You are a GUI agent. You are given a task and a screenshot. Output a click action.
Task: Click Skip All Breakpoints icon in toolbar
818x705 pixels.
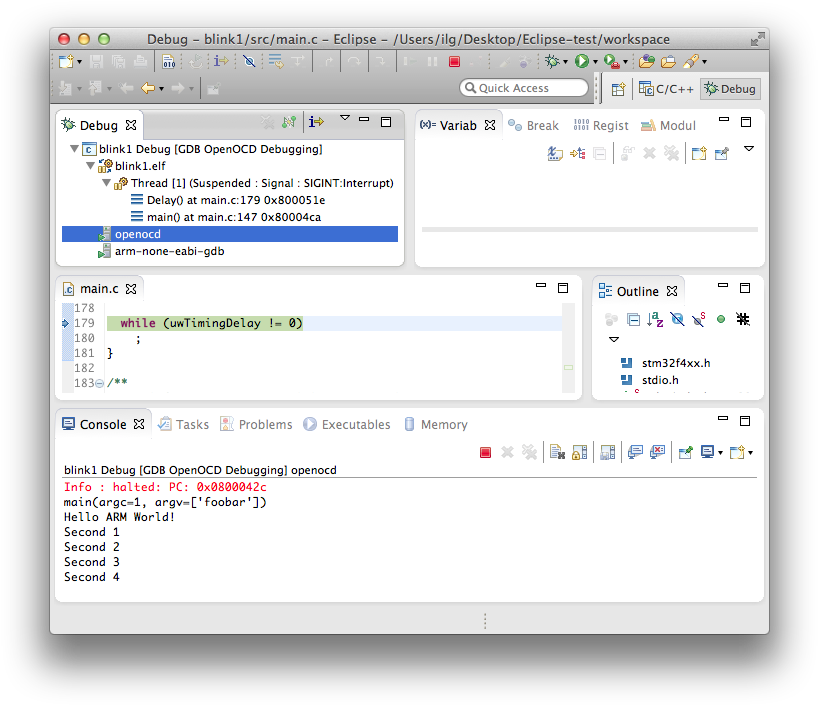coord(249,62)
